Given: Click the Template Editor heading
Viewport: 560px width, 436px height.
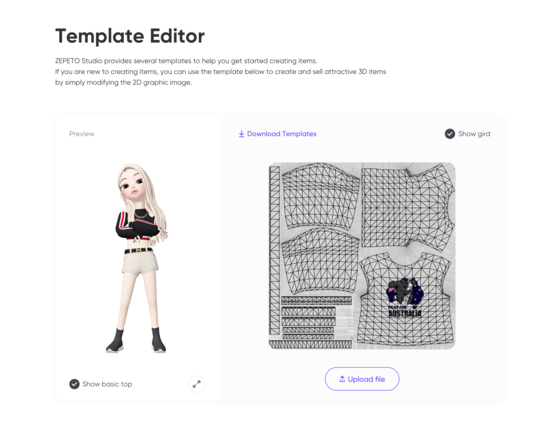Looking at the screenshot, I should coord(130,36).
